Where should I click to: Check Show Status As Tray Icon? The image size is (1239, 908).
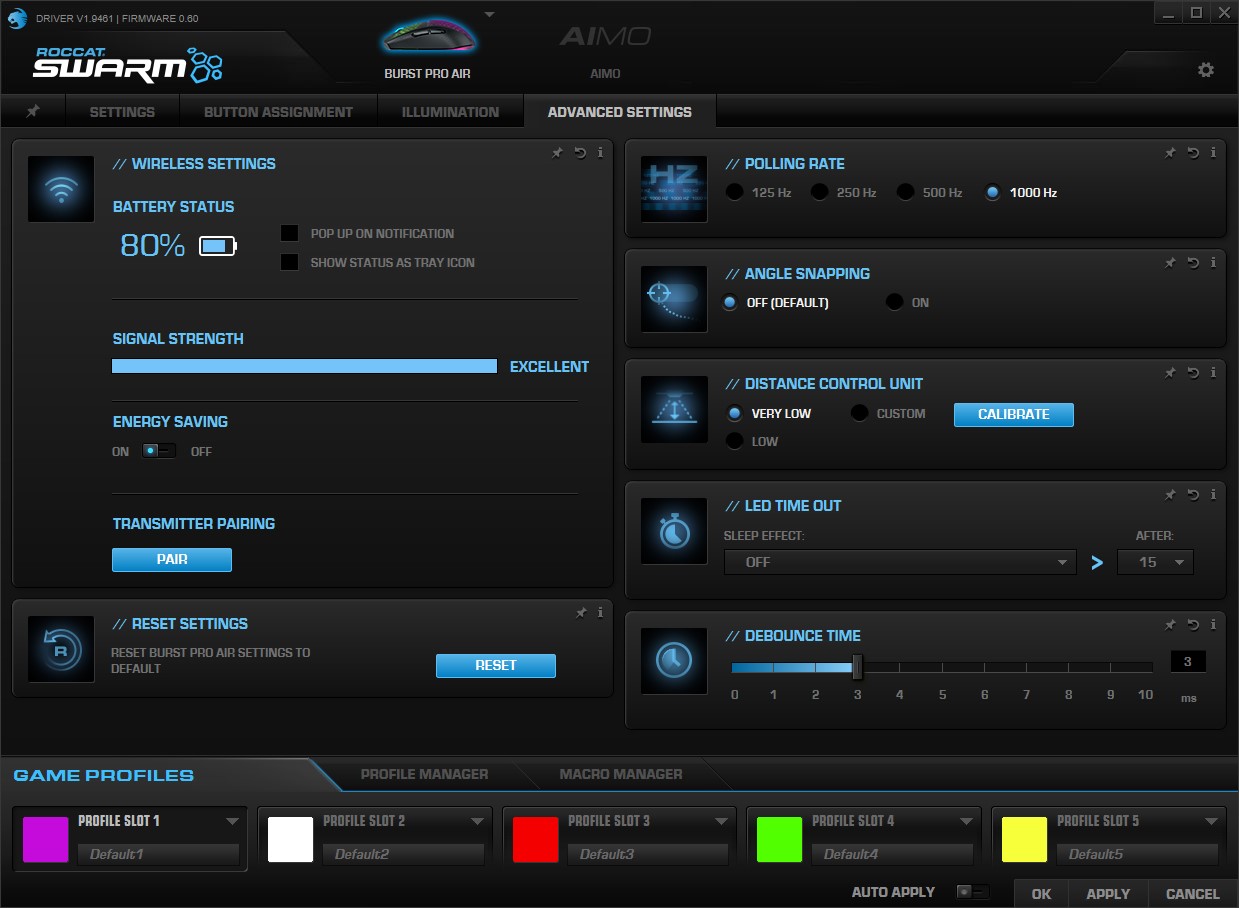click(290, 263)
